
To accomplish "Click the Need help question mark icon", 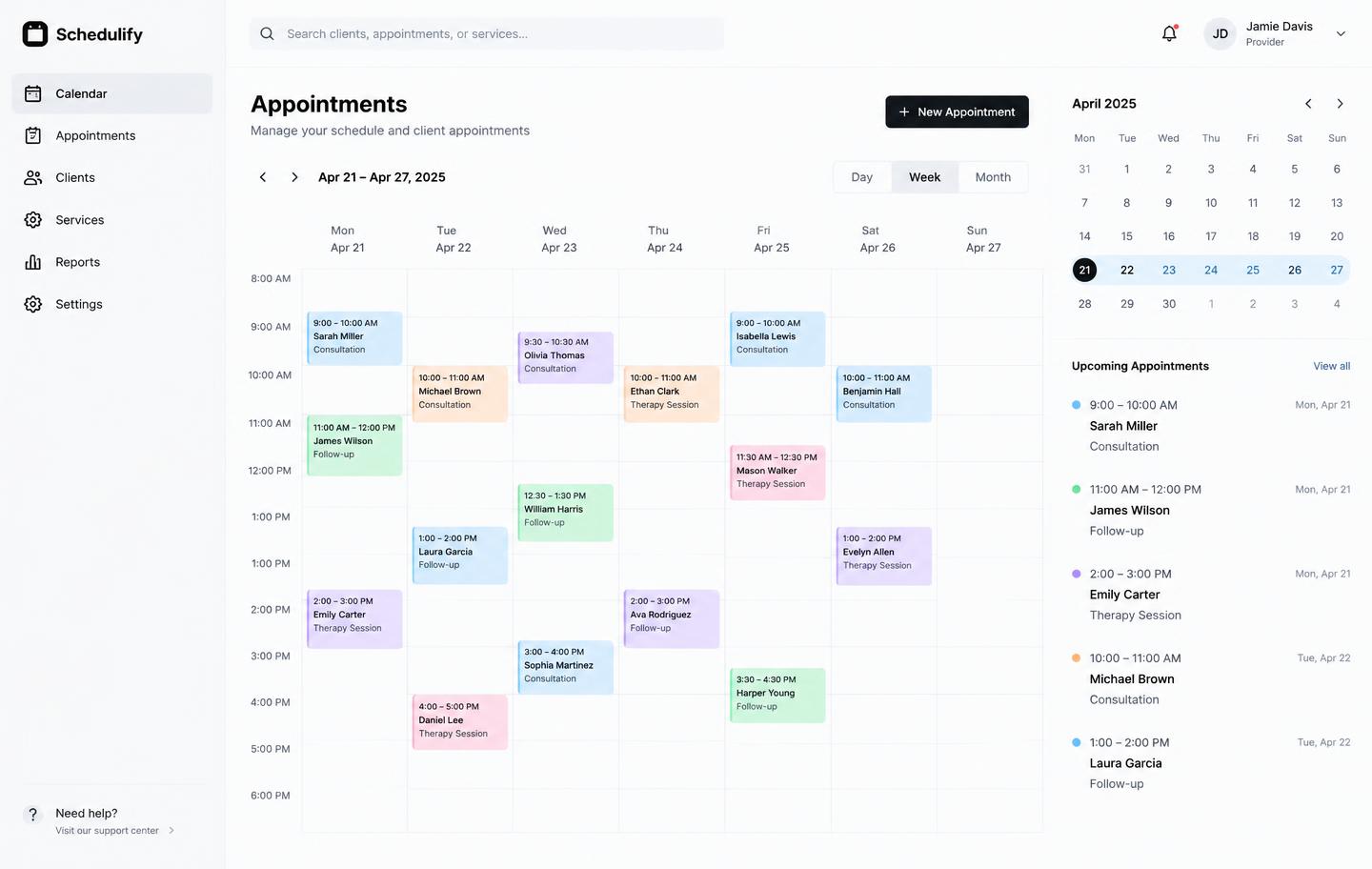I will point(33,815).
